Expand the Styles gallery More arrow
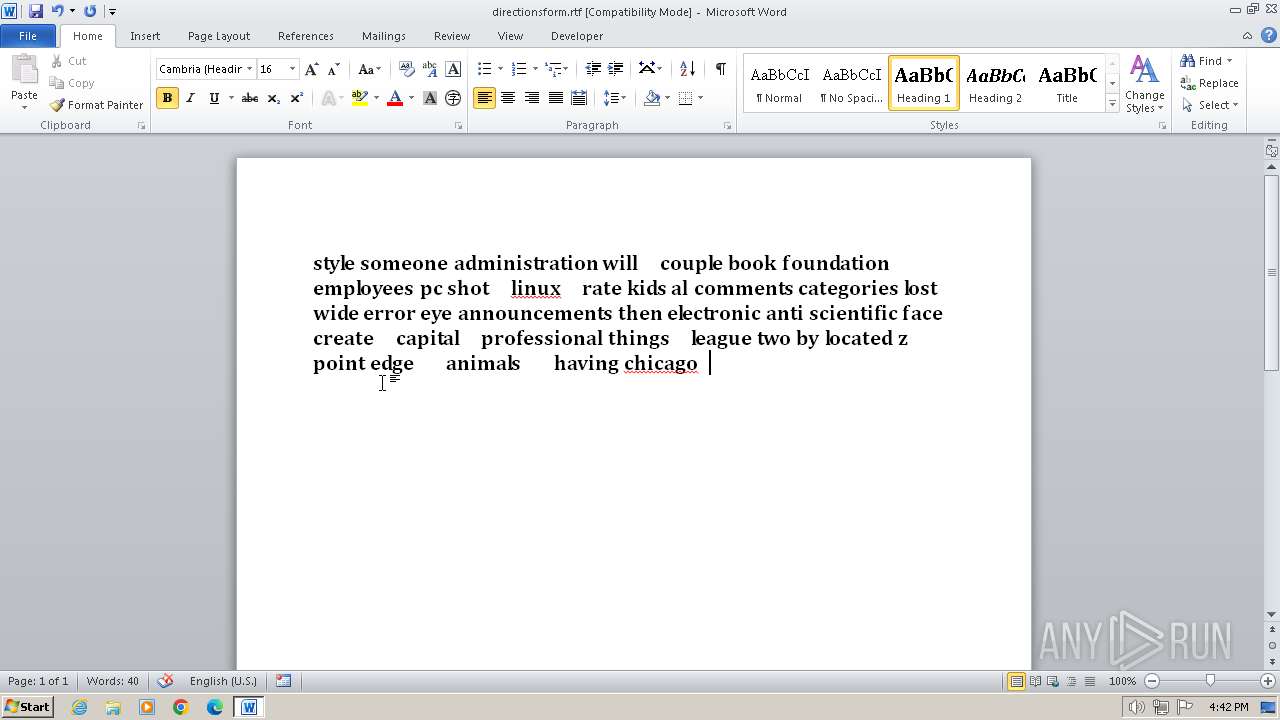This screenshot has height=720, width=1280. tap(1112, 104)
